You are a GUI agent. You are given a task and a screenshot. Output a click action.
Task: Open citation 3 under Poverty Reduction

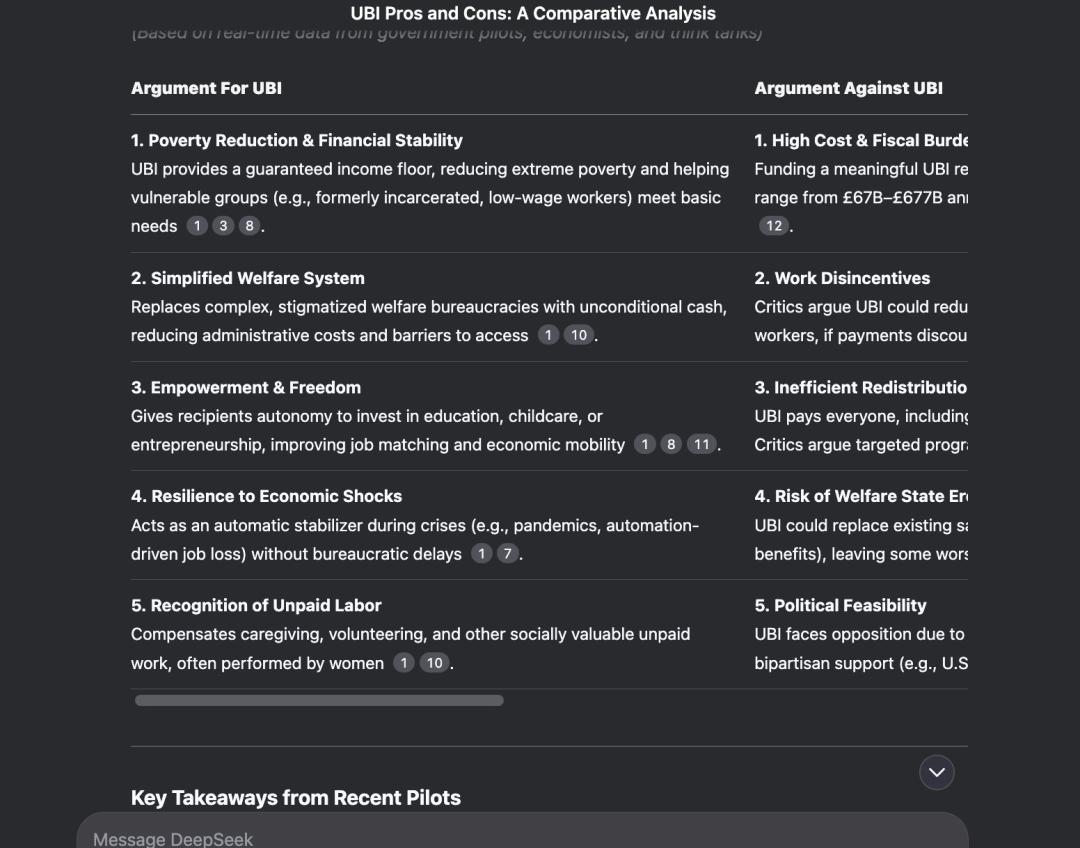(223, 226)
